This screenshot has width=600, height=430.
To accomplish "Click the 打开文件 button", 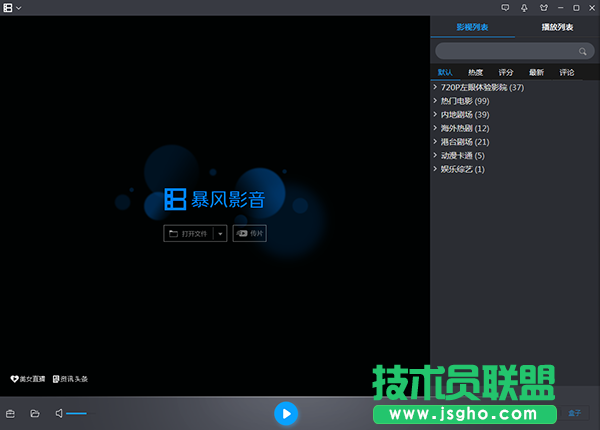I will coord(188,234).
